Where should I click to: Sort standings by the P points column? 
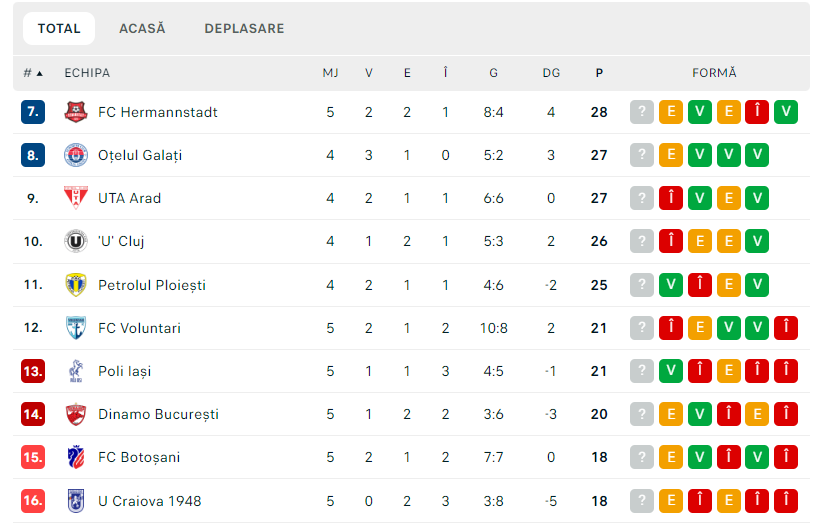coord(599,73)
